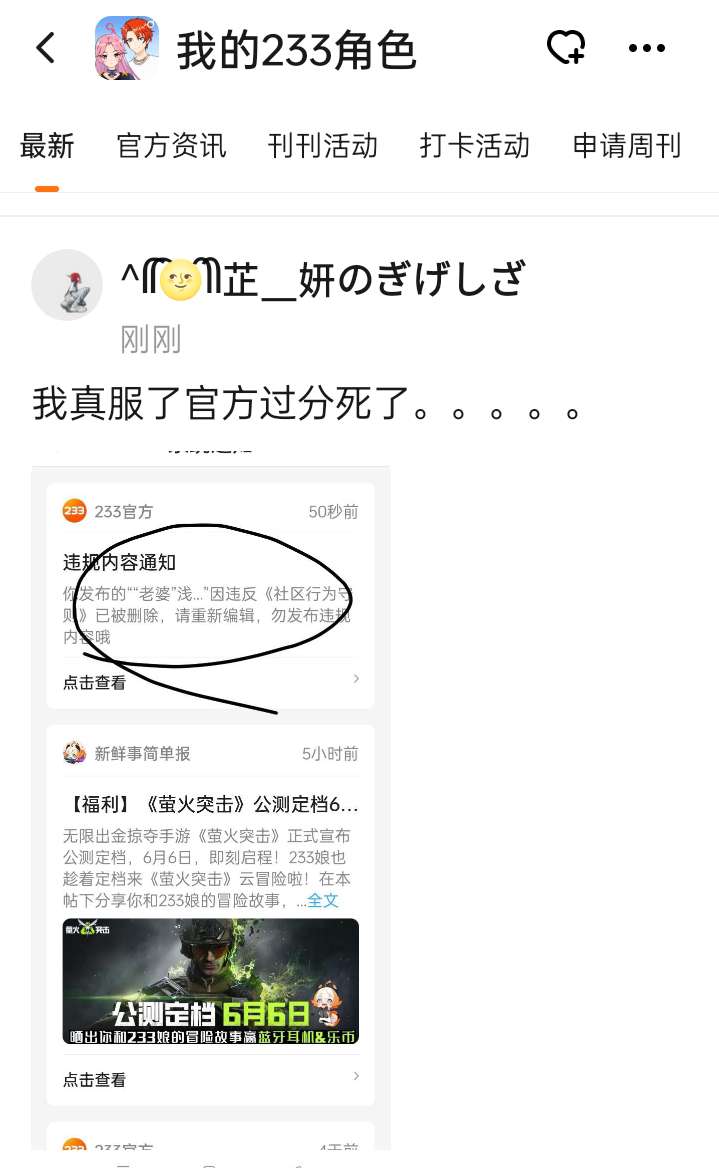View the poster's profile avatar

click(x=67, y=285)
